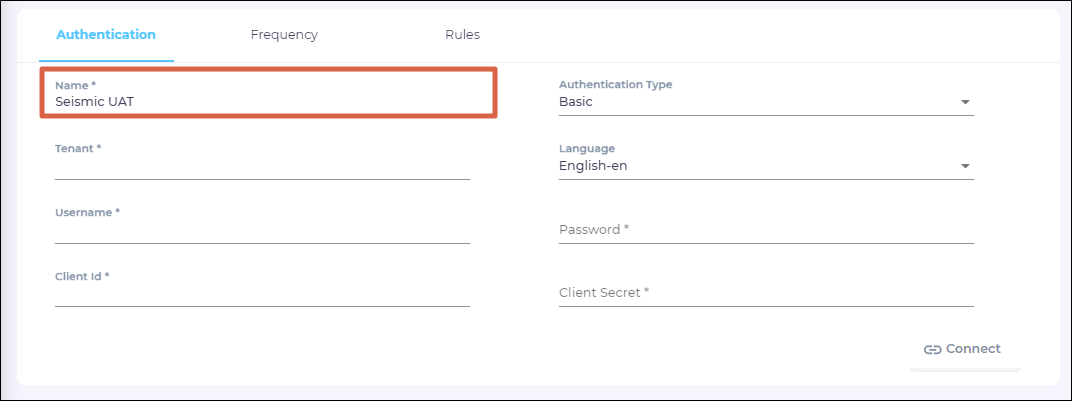1072x401 pixels.
Task: Click the Name field label
Action: coord(75,86)
